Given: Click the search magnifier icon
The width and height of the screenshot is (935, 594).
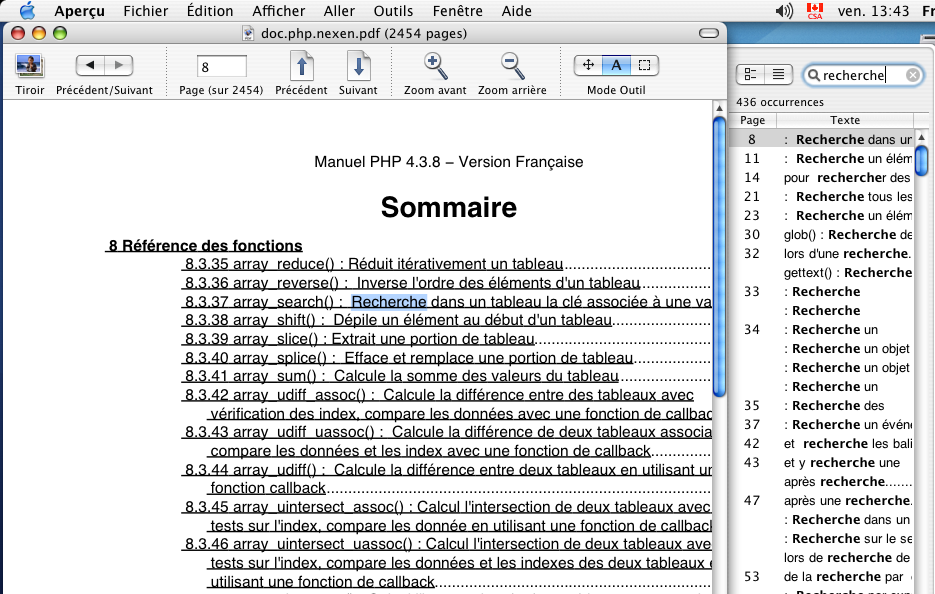Looking at the screenshot, I should click(813, 75).
